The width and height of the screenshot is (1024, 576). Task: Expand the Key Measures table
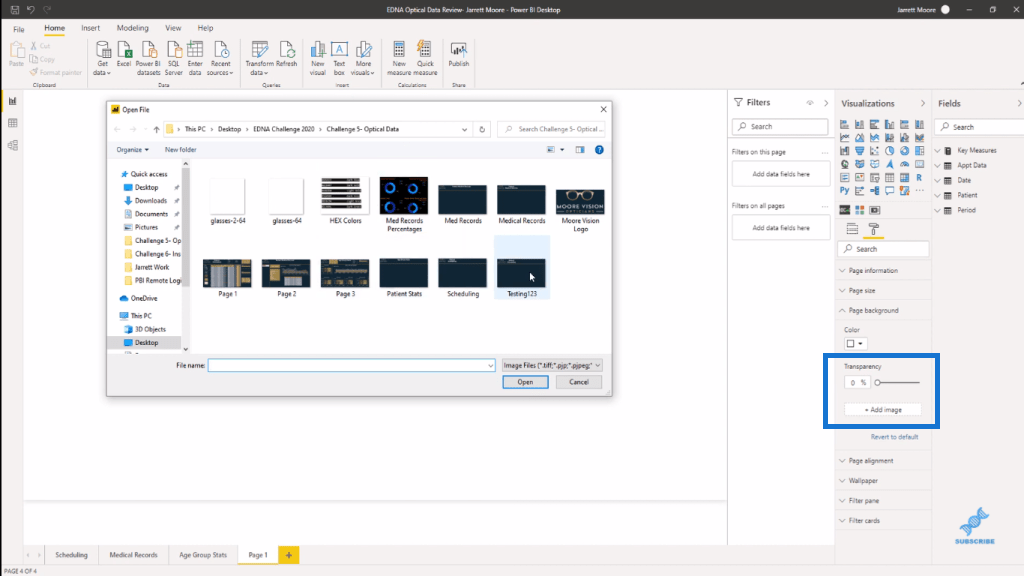pos(938,150)
